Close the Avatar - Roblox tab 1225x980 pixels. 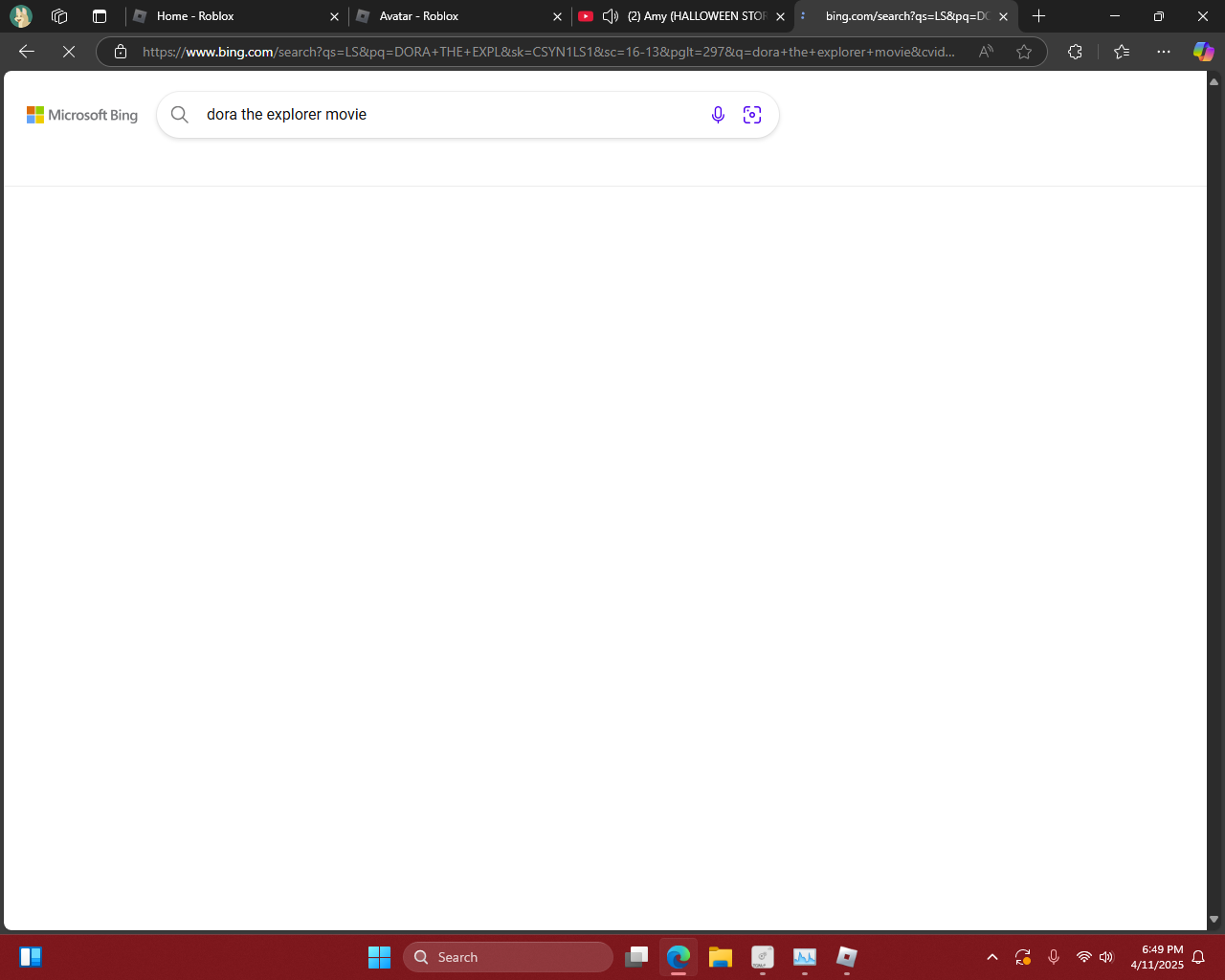[557, 16]
